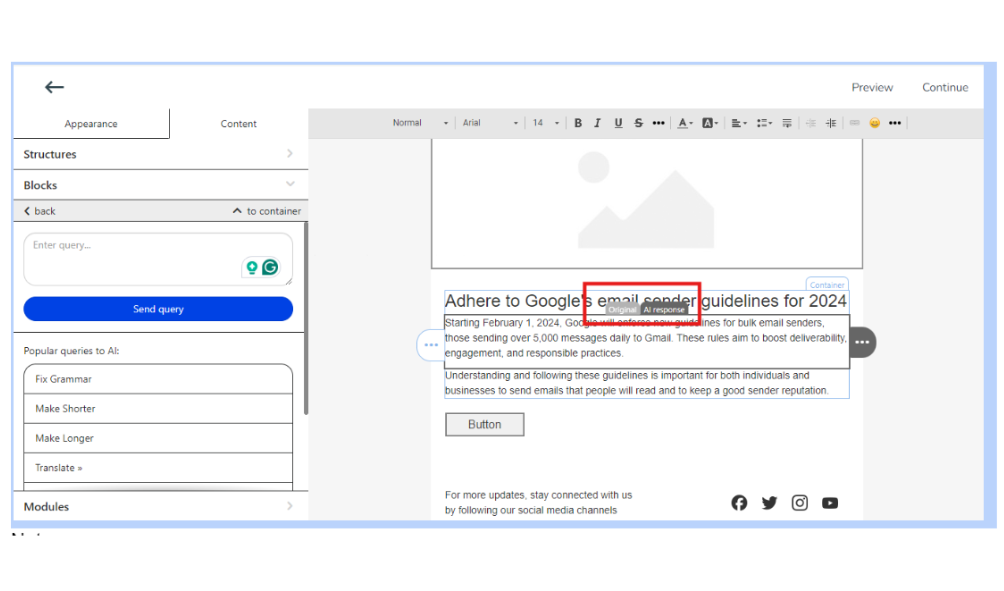The image size is (1004, 591).
Task: Open the block options on left edge
Action: click(431, 344)
